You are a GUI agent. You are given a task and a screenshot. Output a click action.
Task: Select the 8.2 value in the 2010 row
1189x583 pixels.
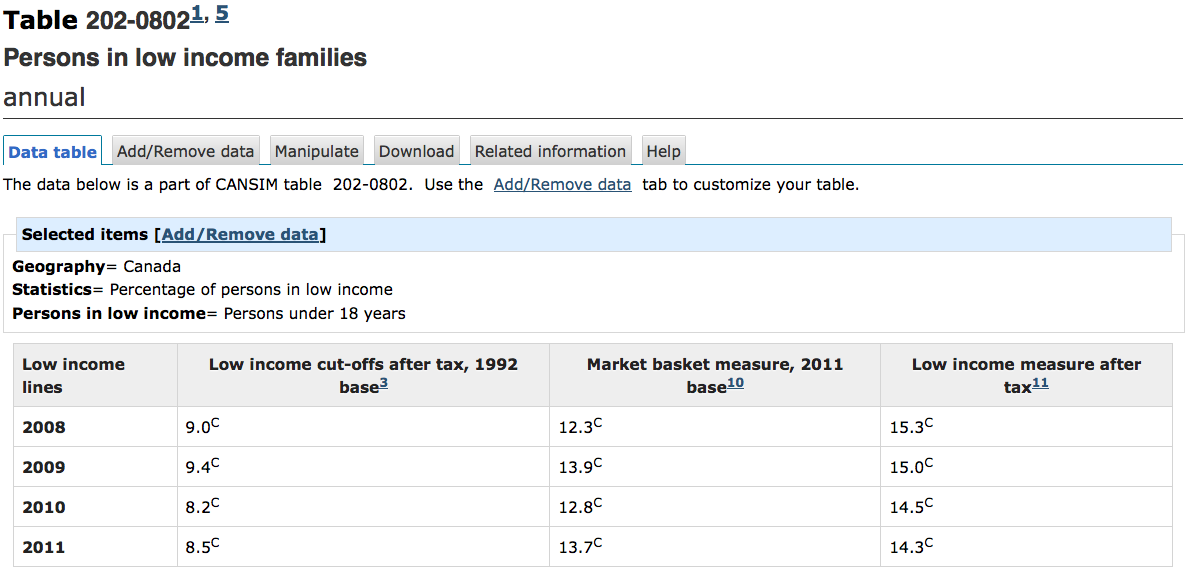click(x=198, y=507)
